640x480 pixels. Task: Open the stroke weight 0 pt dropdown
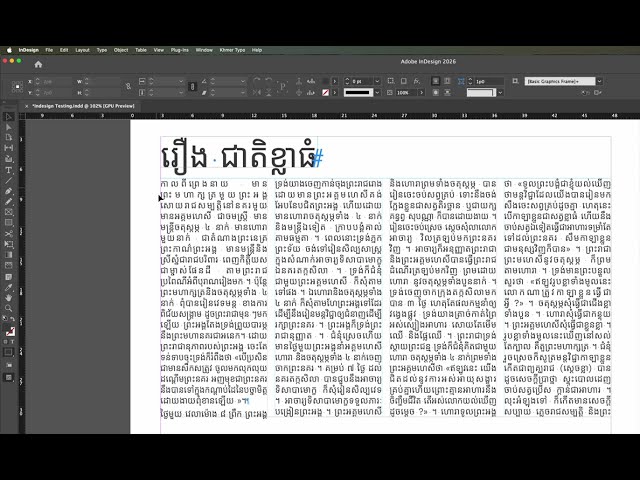tap(377, 81)
